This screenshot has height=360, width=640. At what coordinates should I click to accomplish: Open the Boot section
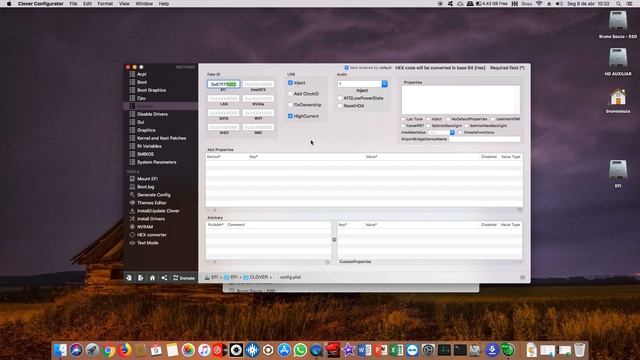click(142, 82)
